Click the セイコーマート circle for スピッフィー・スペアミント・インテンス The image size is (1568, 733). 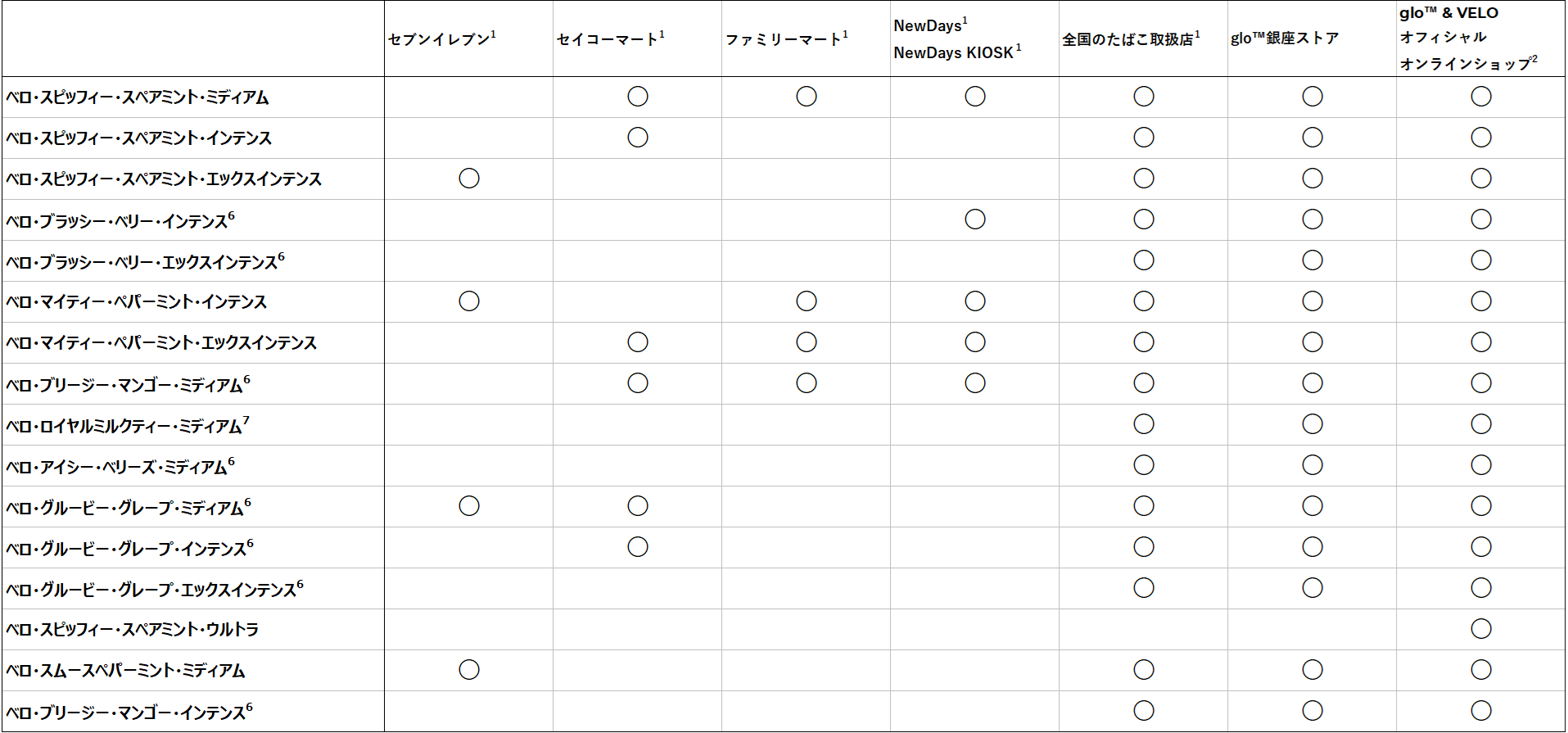click(x=638, y=138)
